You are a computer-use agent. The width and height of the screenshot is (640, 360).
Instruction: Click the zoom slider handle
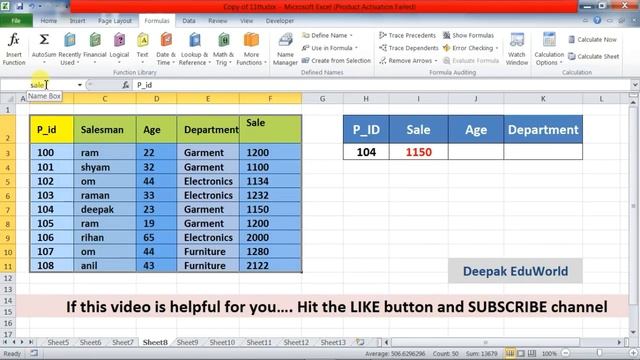(599, 353)
